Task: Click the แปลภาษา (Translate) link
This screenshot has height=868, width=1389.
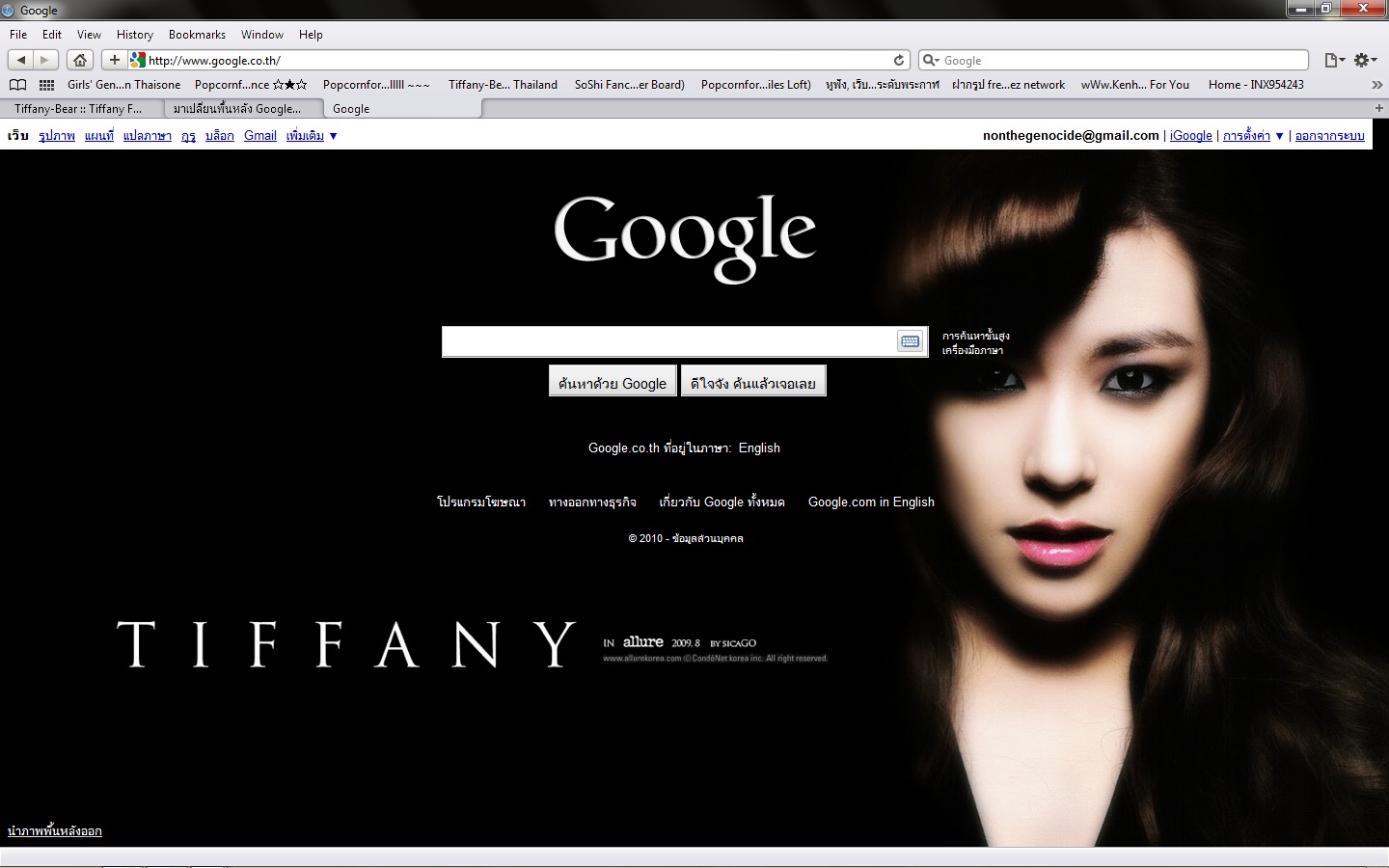Action: point(148,136)
